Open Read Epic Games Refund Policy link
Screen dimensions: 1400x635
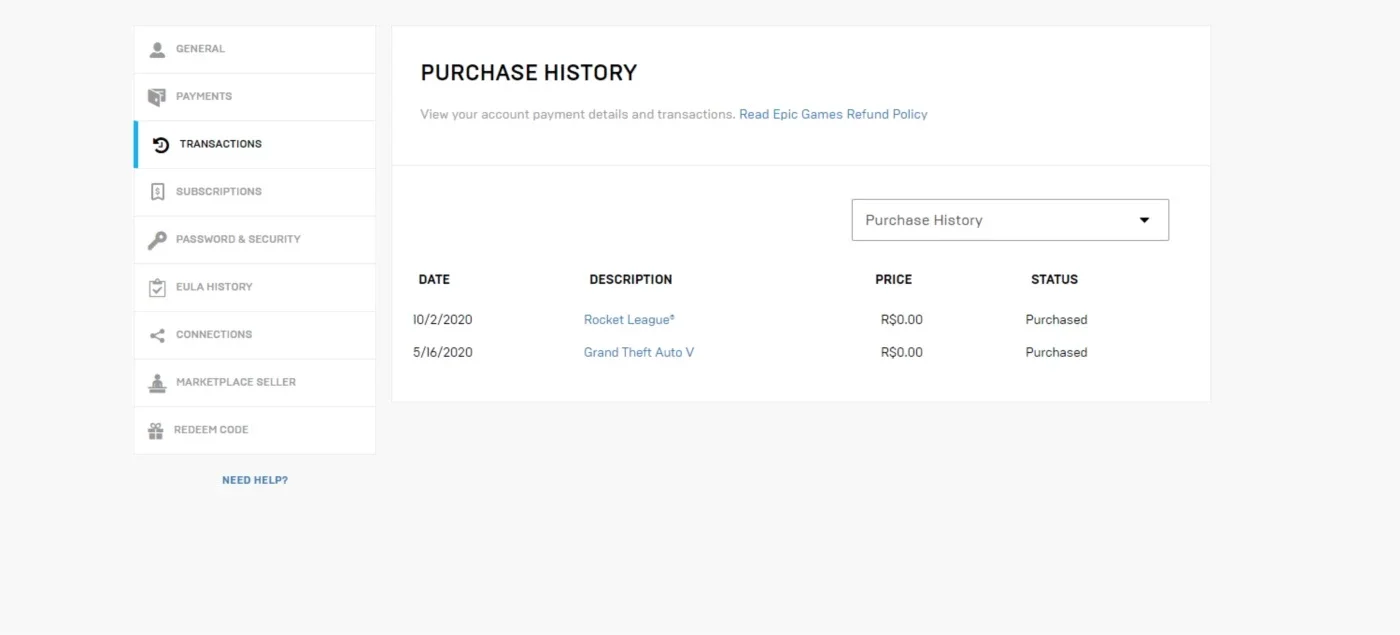(833, 114)
